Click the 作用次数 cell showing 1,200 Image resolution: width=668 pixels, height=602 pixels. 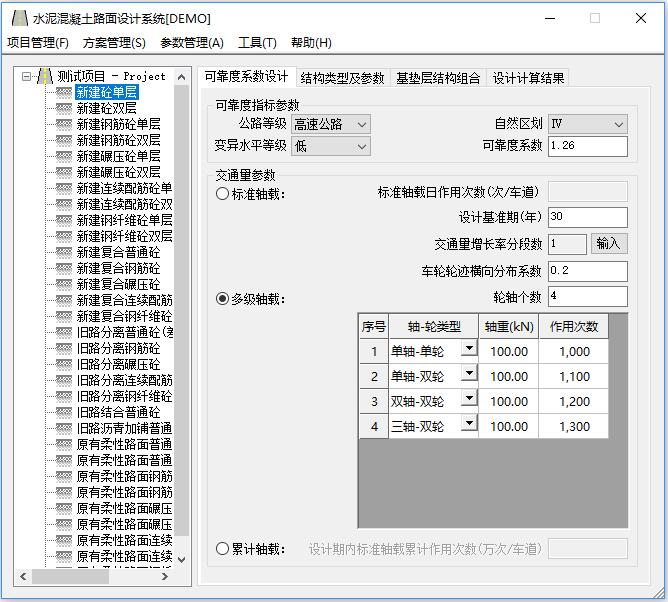pos(573,401)
